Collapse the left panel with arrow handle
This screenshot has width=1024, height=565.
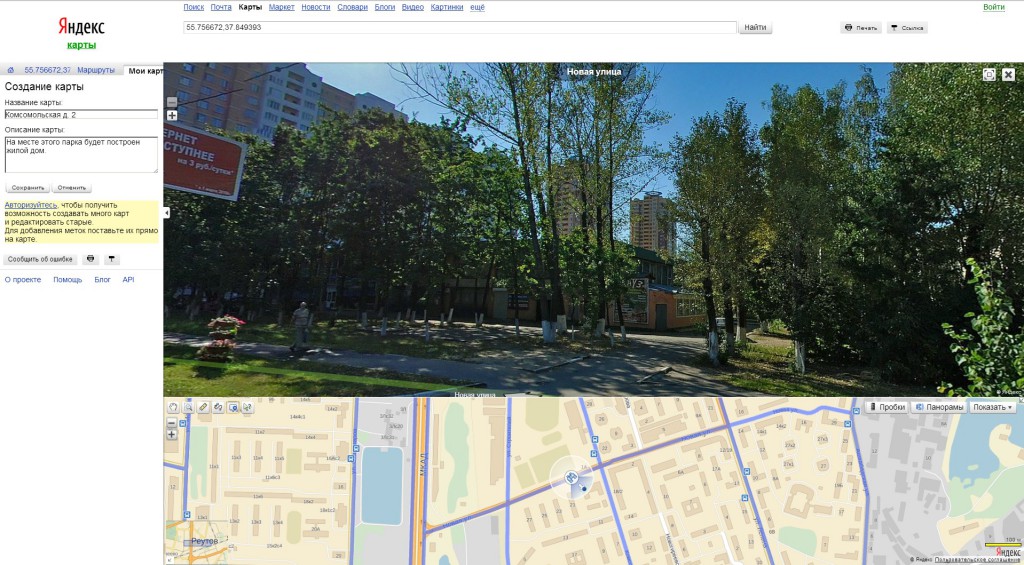coord(166,213)
